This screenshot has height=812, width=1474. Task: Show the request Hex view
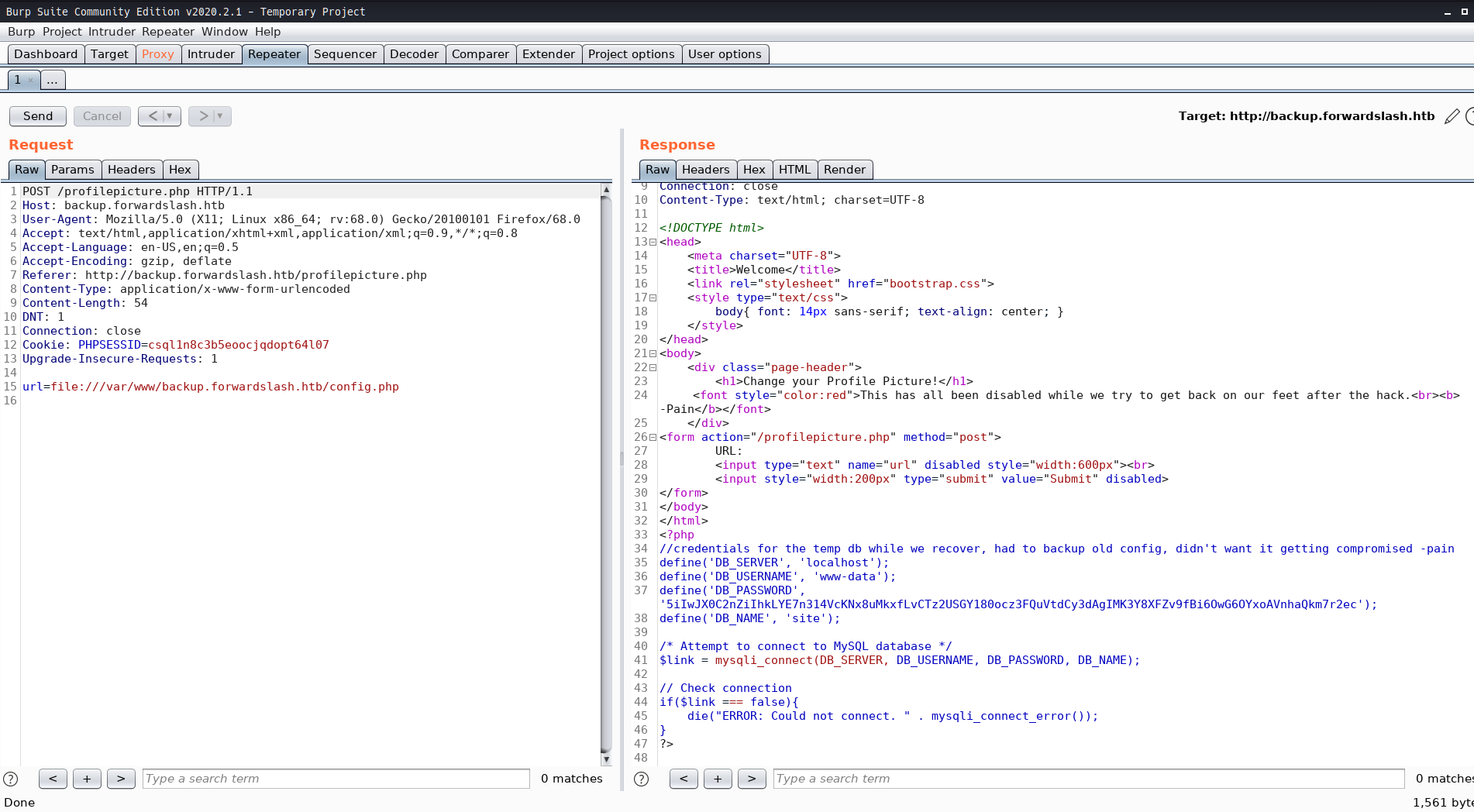click(180, 170)
